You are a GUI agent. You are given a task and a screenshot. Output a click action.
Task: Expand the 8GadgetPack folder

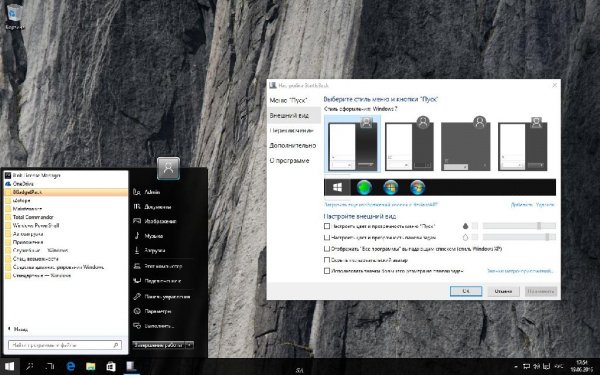(x=66, y=192)
